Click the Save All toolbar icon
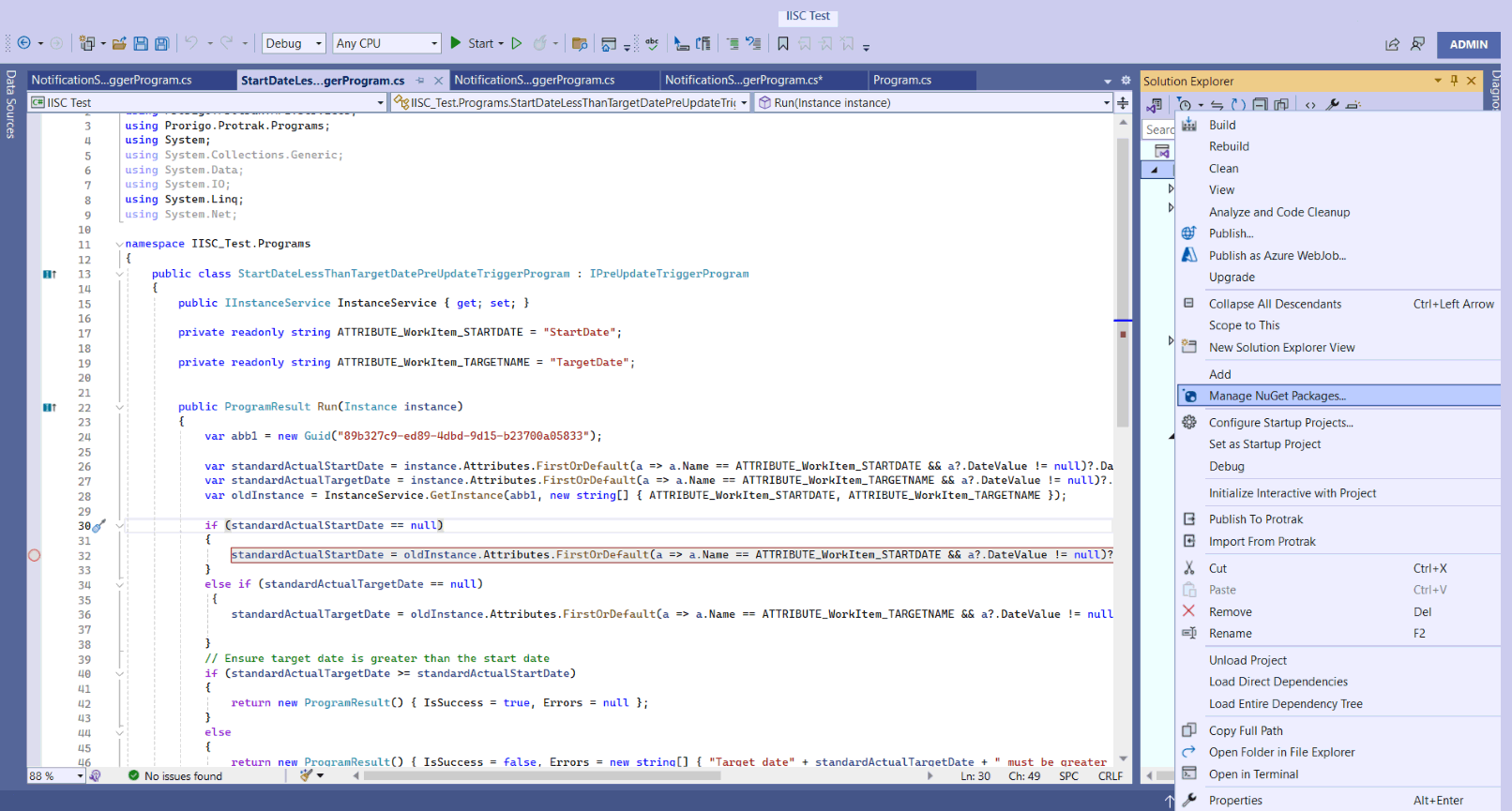This screenshot has height=811, width=1512. click(161, 43)
